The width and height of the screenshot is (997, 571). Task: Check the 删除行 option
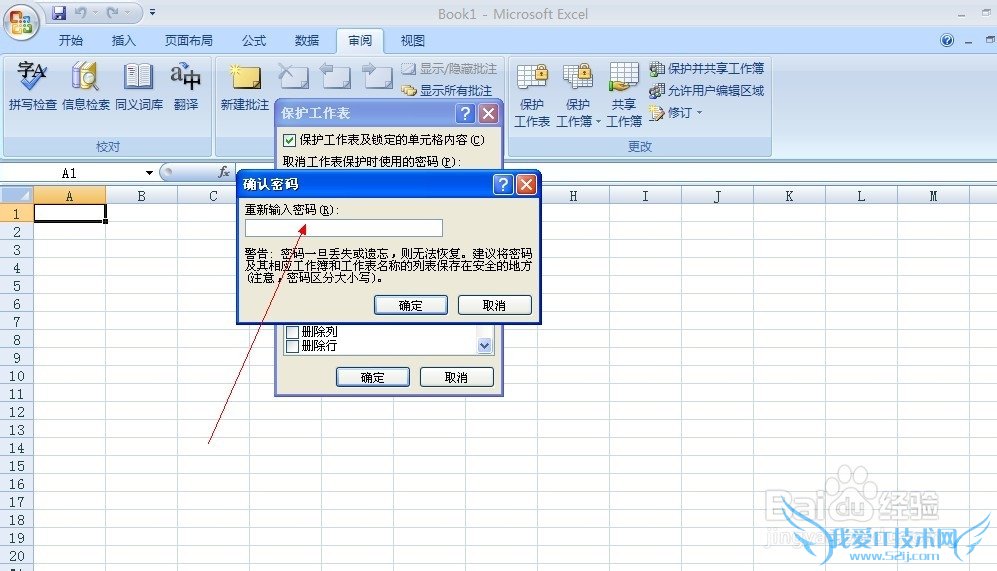click(292, 346)
